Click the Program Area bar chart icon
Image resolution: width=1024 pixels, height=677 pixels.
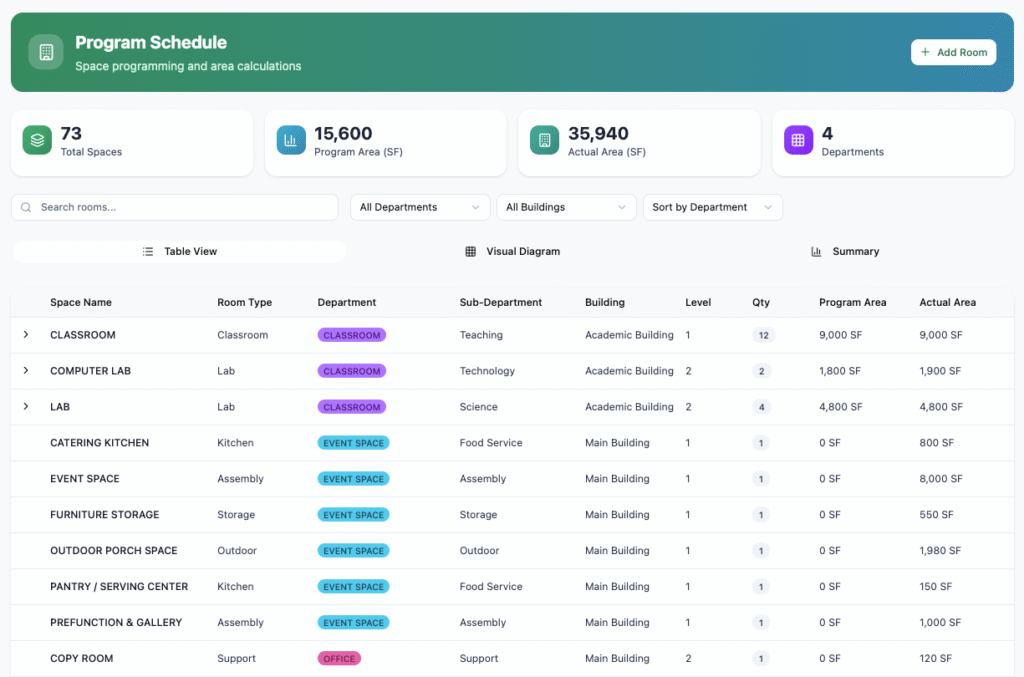291,141
